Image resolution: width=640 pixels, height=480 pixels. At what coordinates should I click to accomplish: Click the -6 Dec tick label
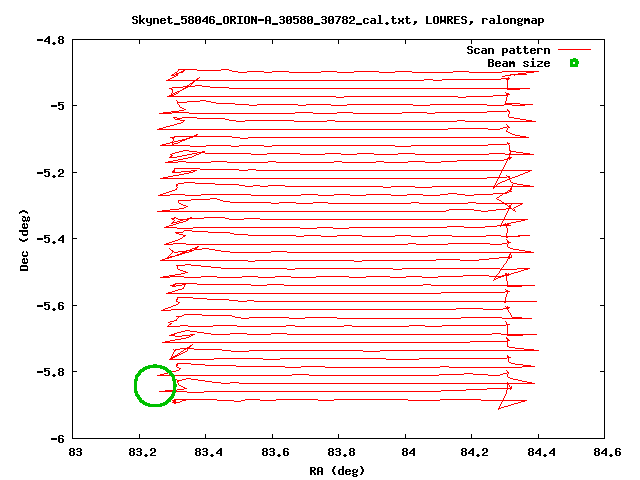(x=58, y=439)
